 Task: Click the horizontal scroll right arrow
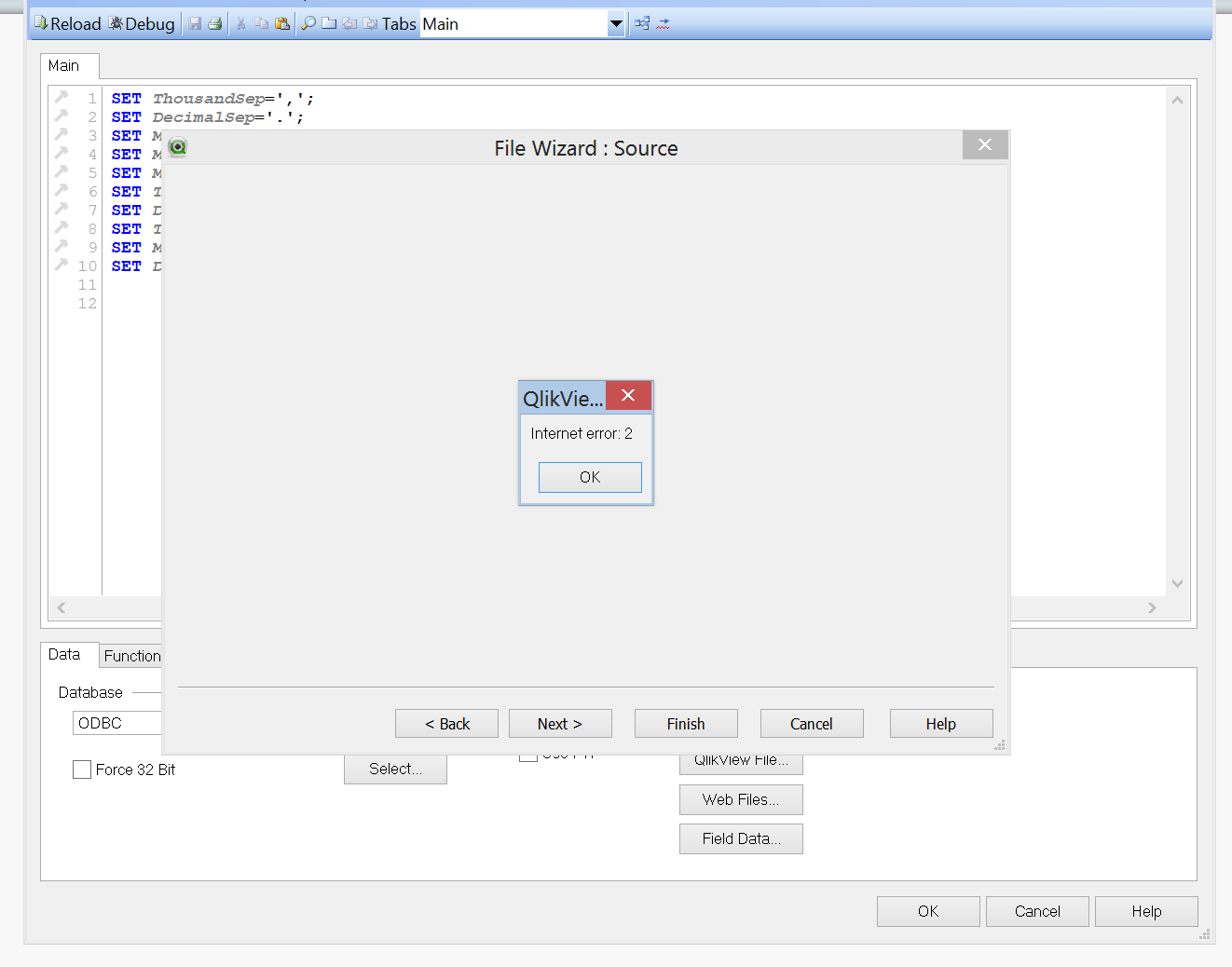[1152, 607]
